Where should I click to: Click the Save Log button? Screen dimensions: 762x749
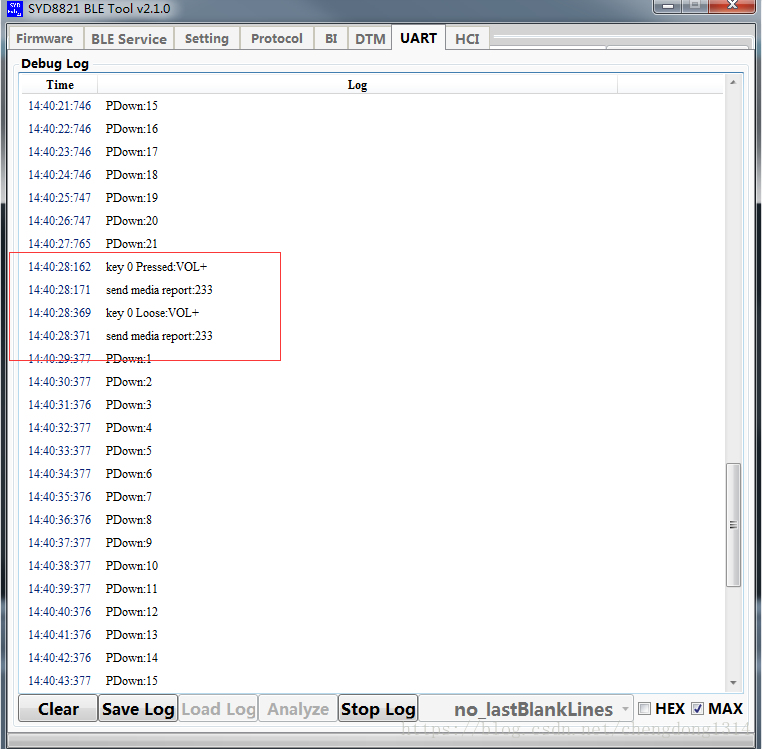click(x=138, y=709)
